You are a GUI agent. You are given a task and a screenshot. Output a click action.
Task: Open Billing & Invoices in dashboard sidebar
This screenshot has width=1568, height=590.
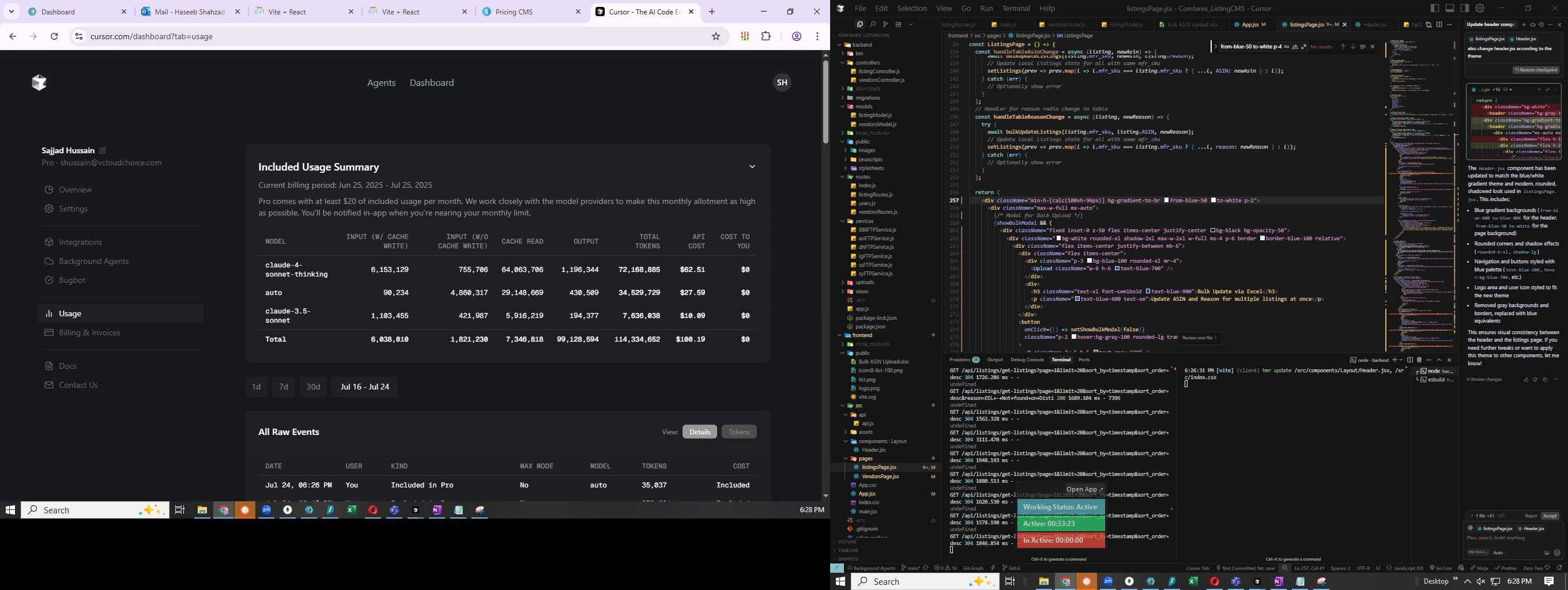click(89, 332)
